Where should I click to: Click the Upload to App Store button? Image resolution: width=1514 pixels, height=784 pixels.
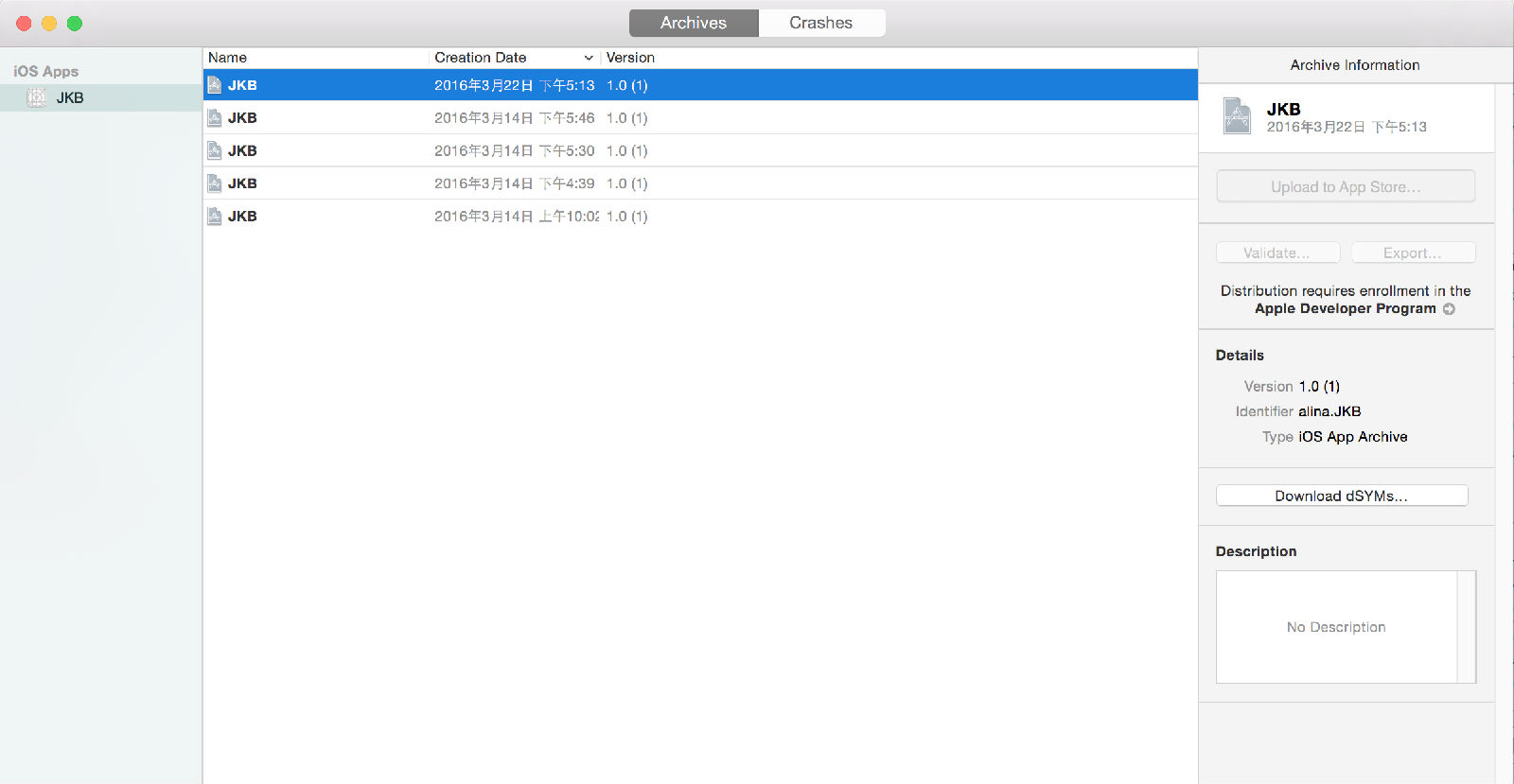pos(1345,186)
